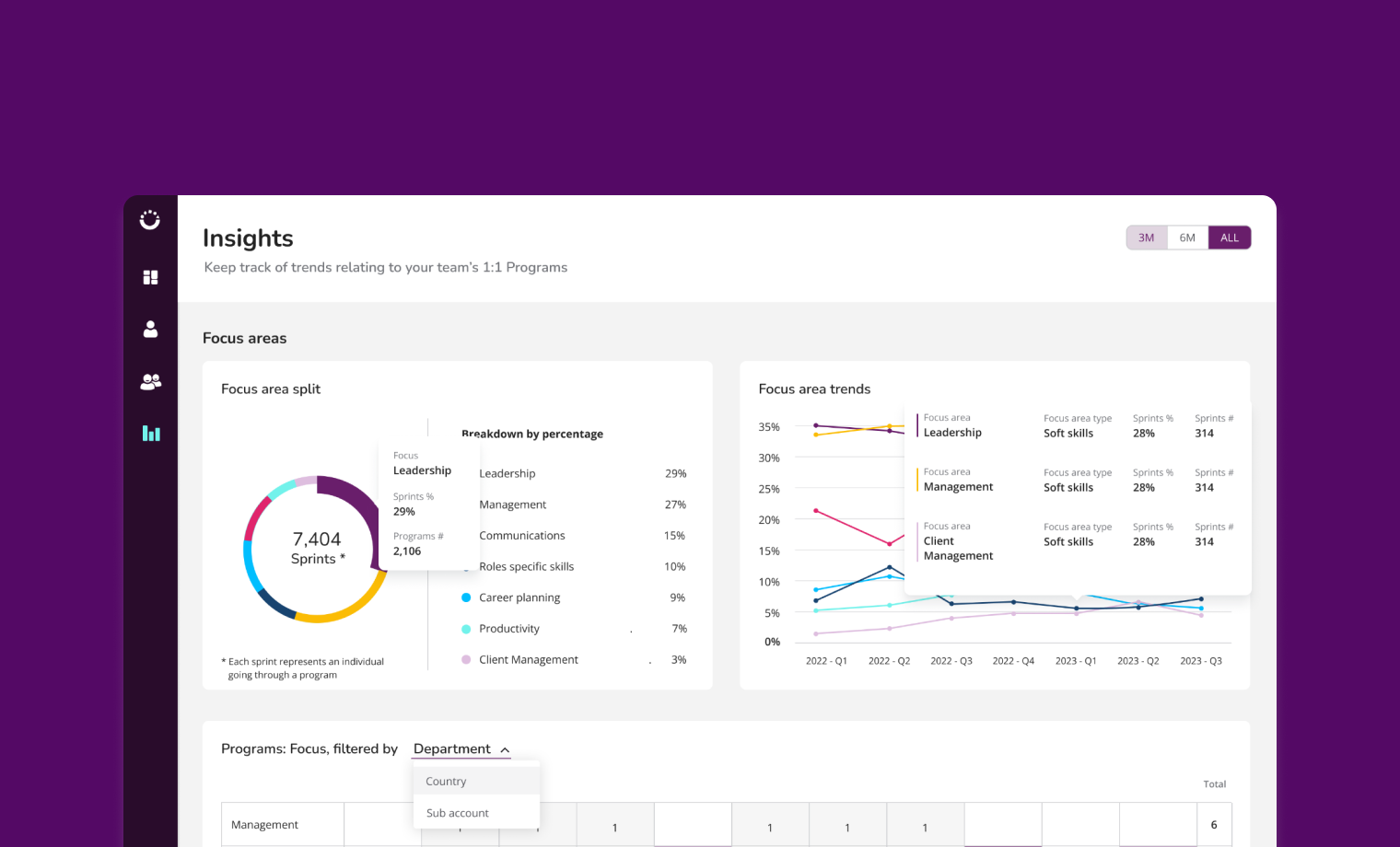Click the 2022 - Q2 axis label
The height and width of the screenshot is (847, 1400).
(x=889, y=661)
